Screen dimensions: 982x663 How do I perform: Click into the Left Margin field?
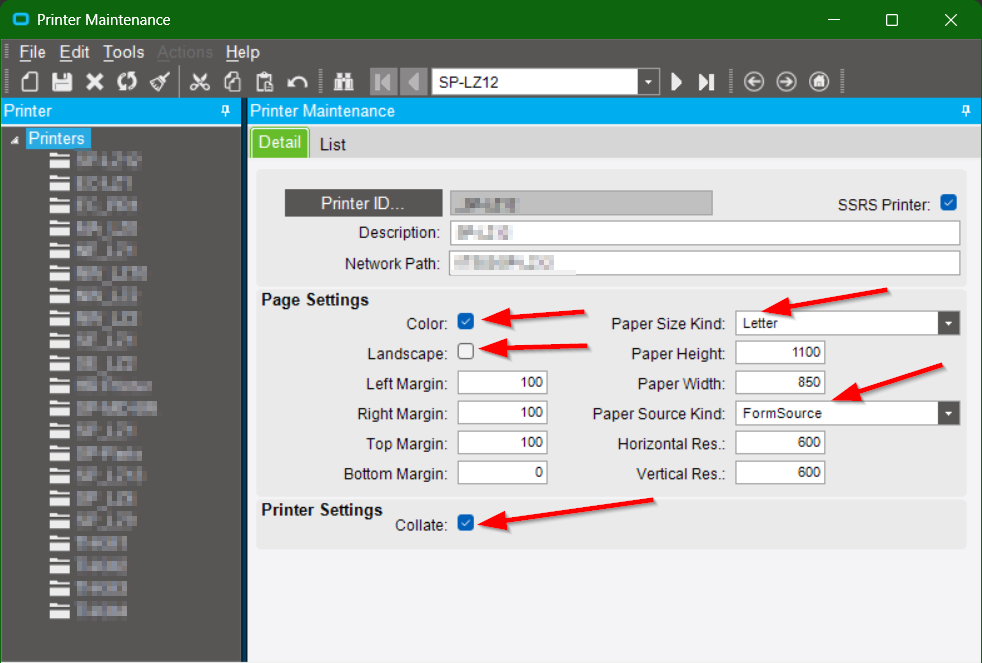(502, 383)
